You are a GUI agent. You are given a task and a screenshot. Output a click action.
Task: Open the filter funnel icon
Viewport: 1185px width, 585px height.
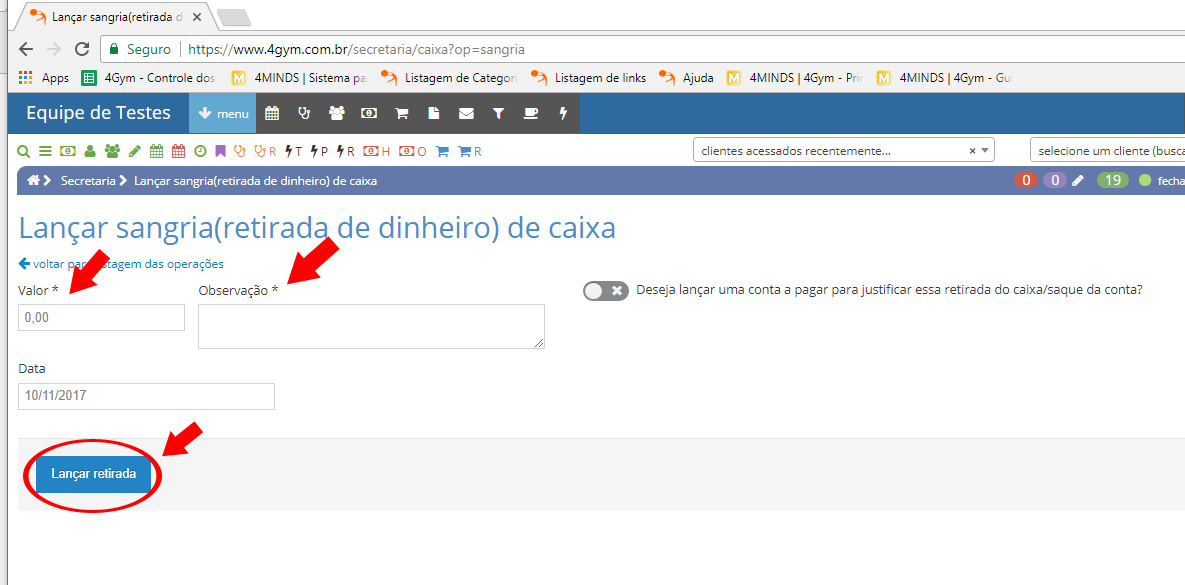(x=498, y=114)
